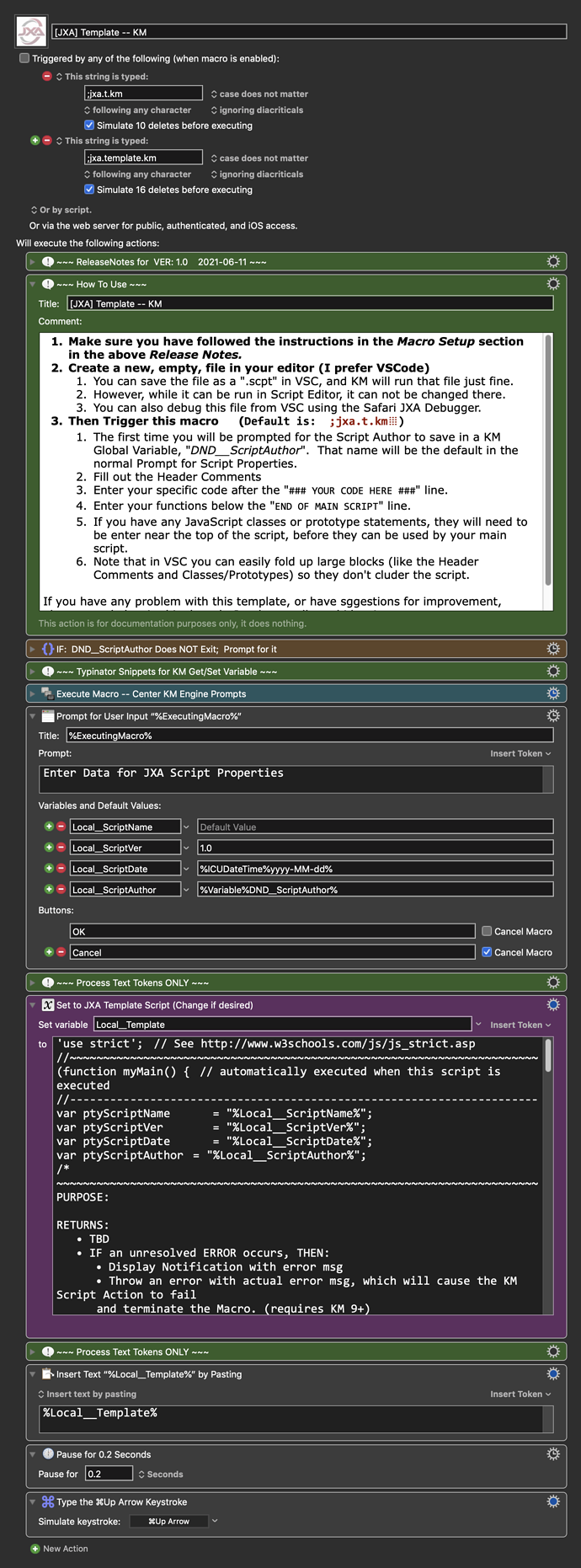Remove the Cancel button row

click(61, 952)
